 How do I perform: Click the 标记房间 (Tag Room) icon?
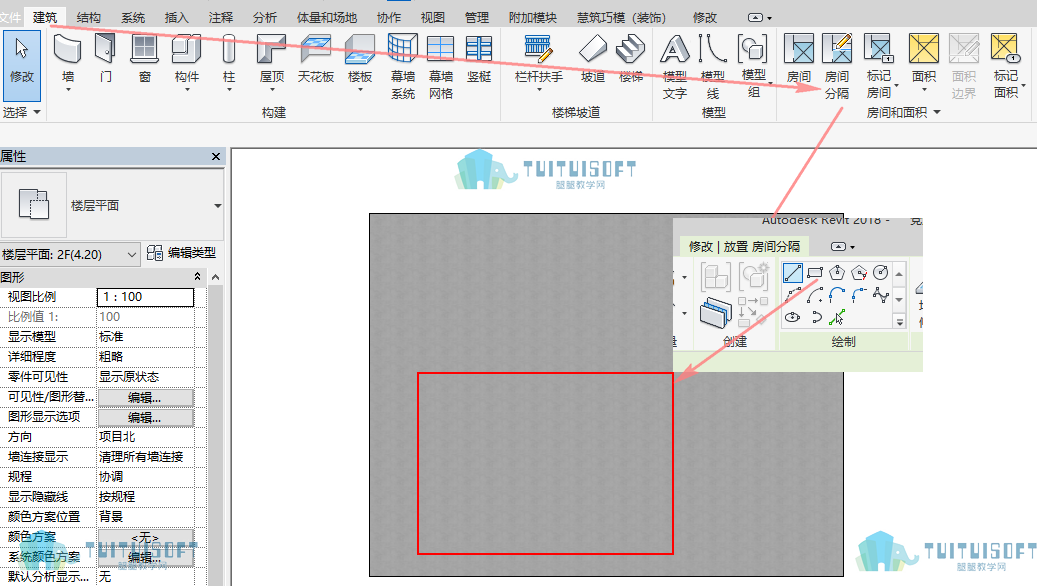click(x=879, y=50)
